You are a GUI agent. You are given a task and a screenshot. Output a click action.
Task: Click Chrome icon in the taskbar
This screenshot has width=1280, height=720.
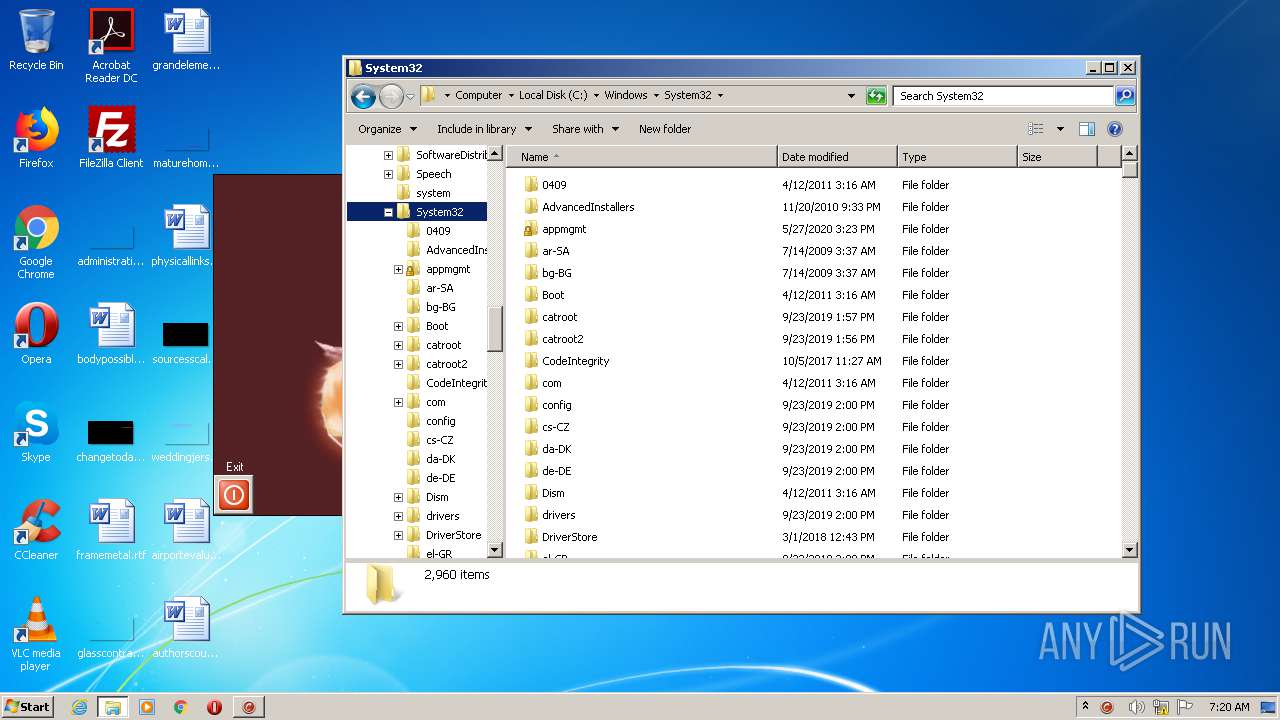pos(180,707)
